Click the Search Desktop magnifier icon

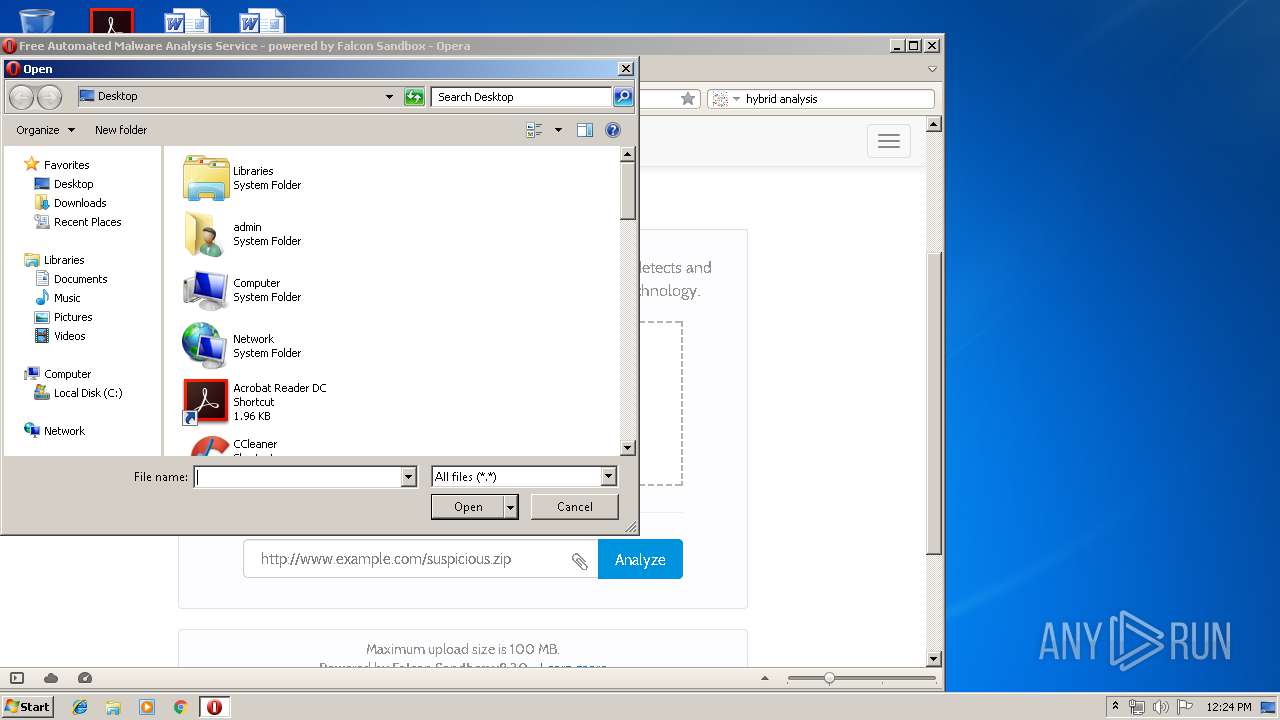pyautogui.click(x=623, y=97)
